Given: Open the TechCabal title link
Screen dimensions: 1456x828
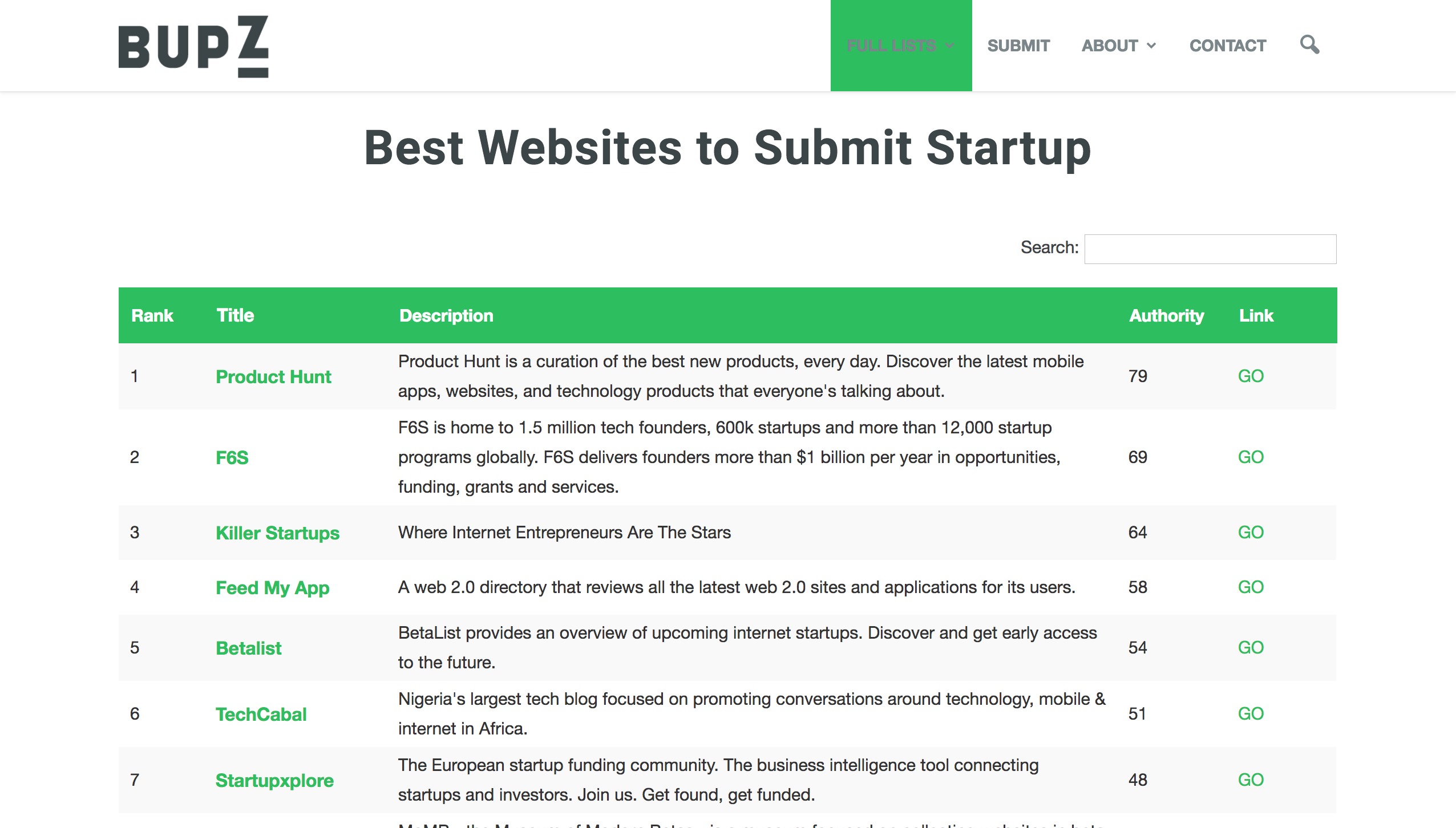Looking at the screenshot, I should point(261,714).
